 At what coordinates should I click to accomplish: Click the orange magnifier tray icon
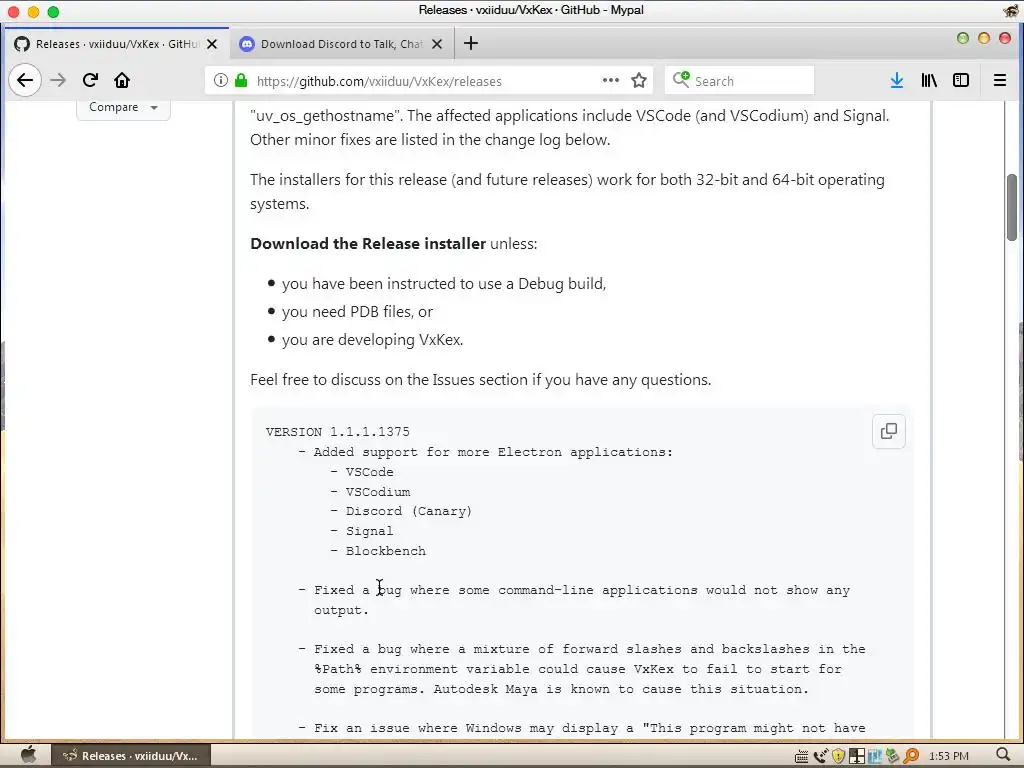pyautogui.click(x=910, y=756)
